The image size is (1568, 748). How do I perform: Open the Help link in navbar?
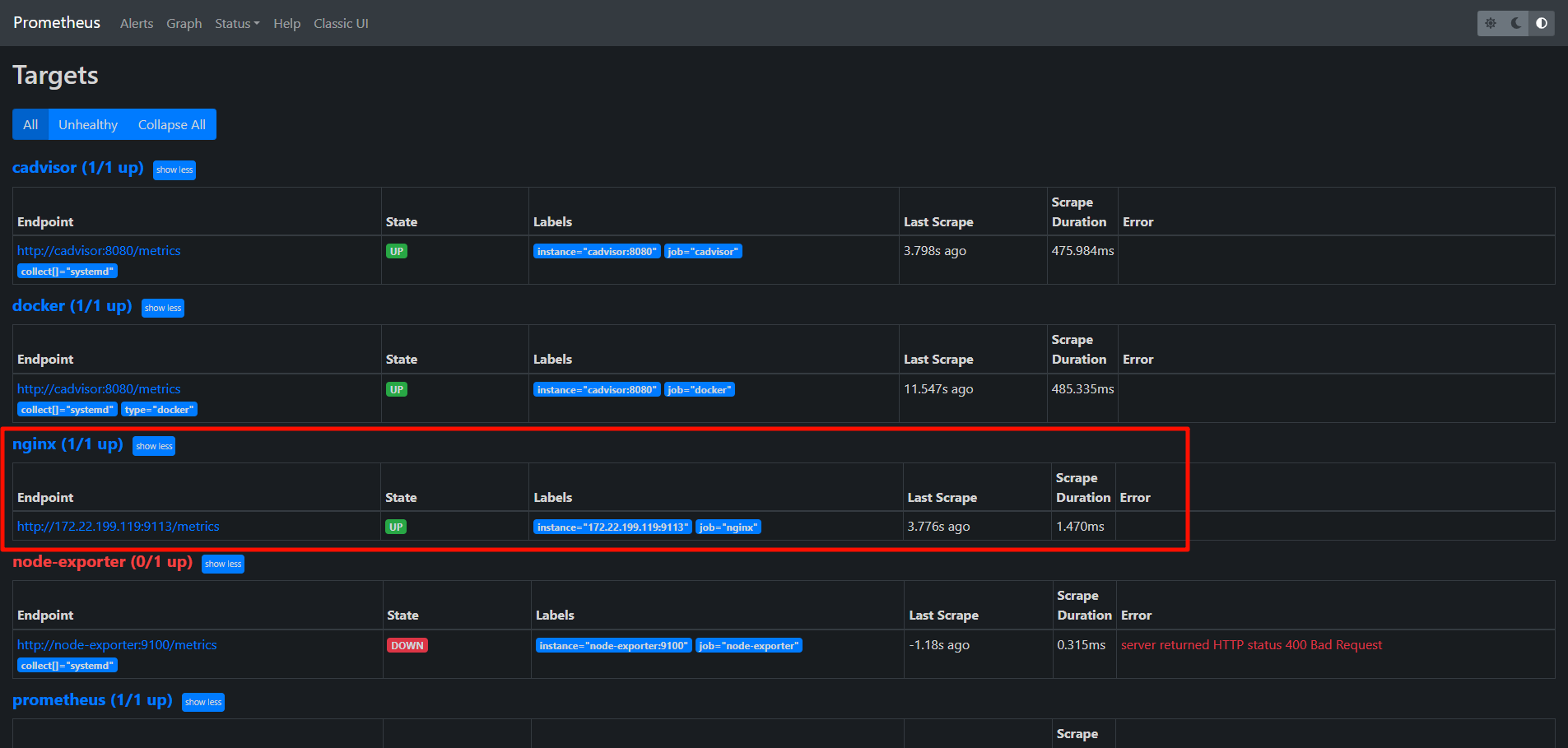pyautogui.click(x=286, y=24)
